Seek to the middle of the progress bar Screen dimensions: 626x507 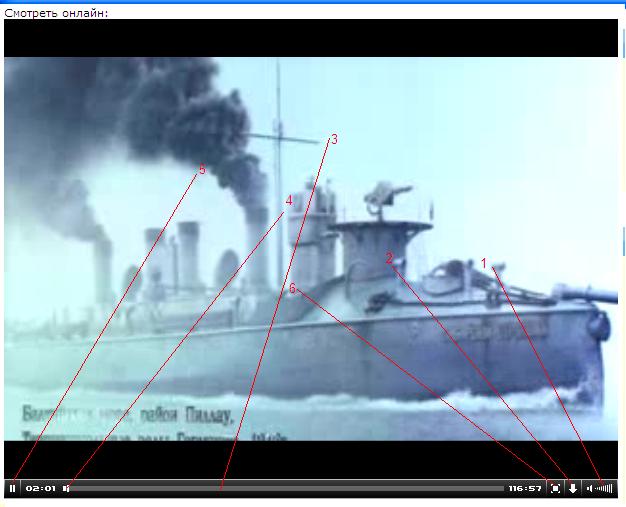point(286,488)
